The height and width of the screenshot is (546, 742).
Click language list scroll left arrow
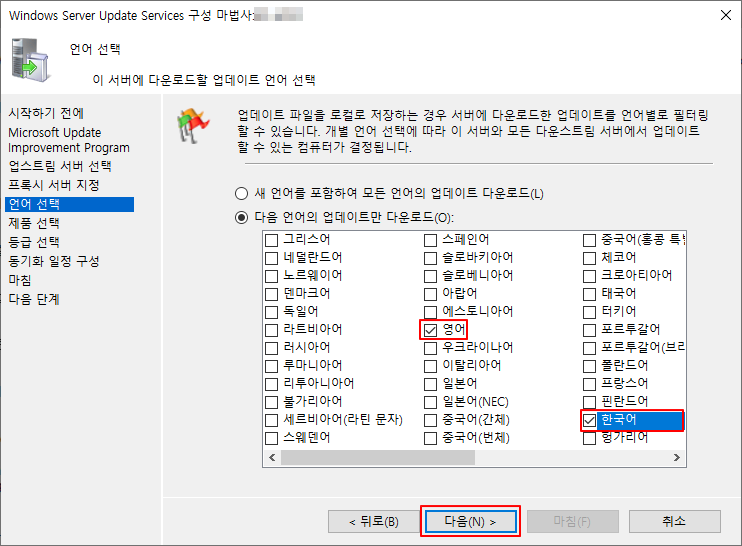click(x=272, y=458)
